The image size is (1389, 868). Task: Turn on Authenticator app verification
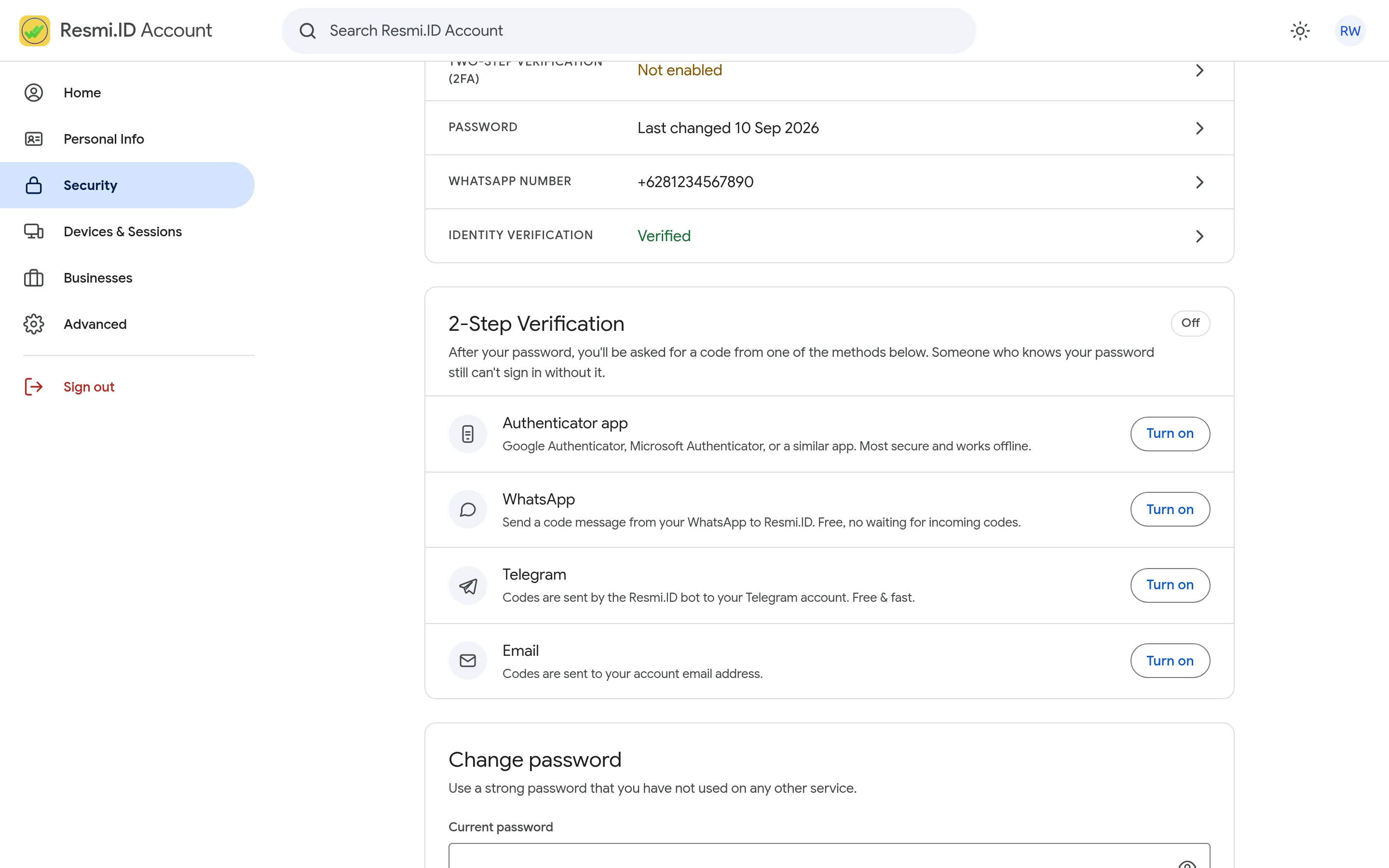pos(1170,434)
